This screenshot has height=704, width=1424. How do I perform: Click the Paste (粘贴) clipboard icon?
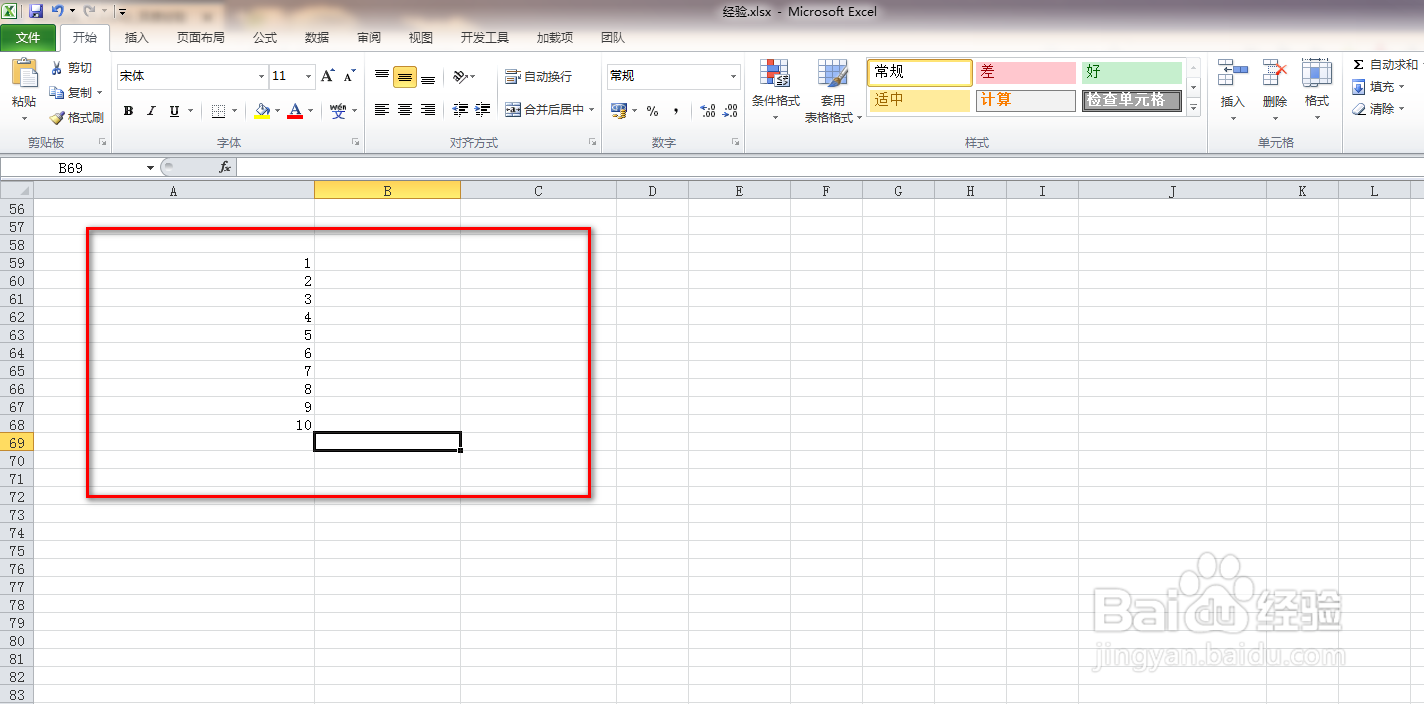(24, 75)
